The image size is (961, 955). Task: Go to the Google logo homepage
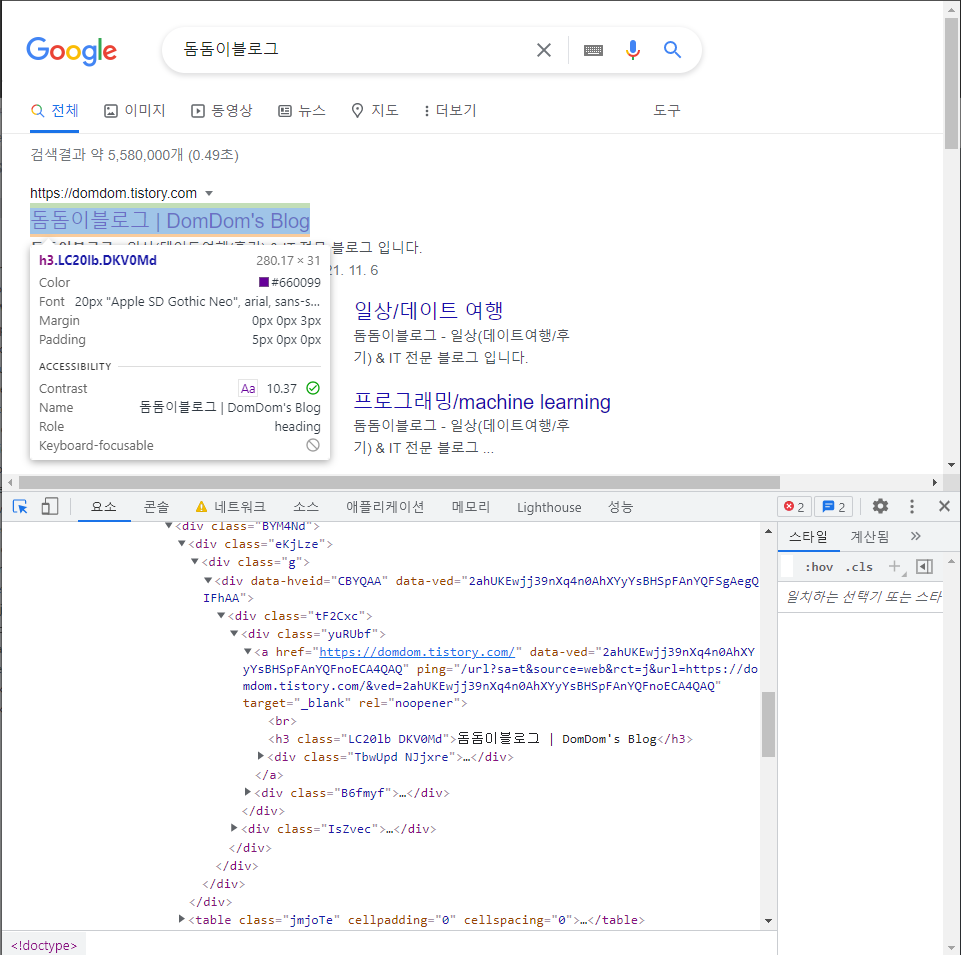(71, 51)
